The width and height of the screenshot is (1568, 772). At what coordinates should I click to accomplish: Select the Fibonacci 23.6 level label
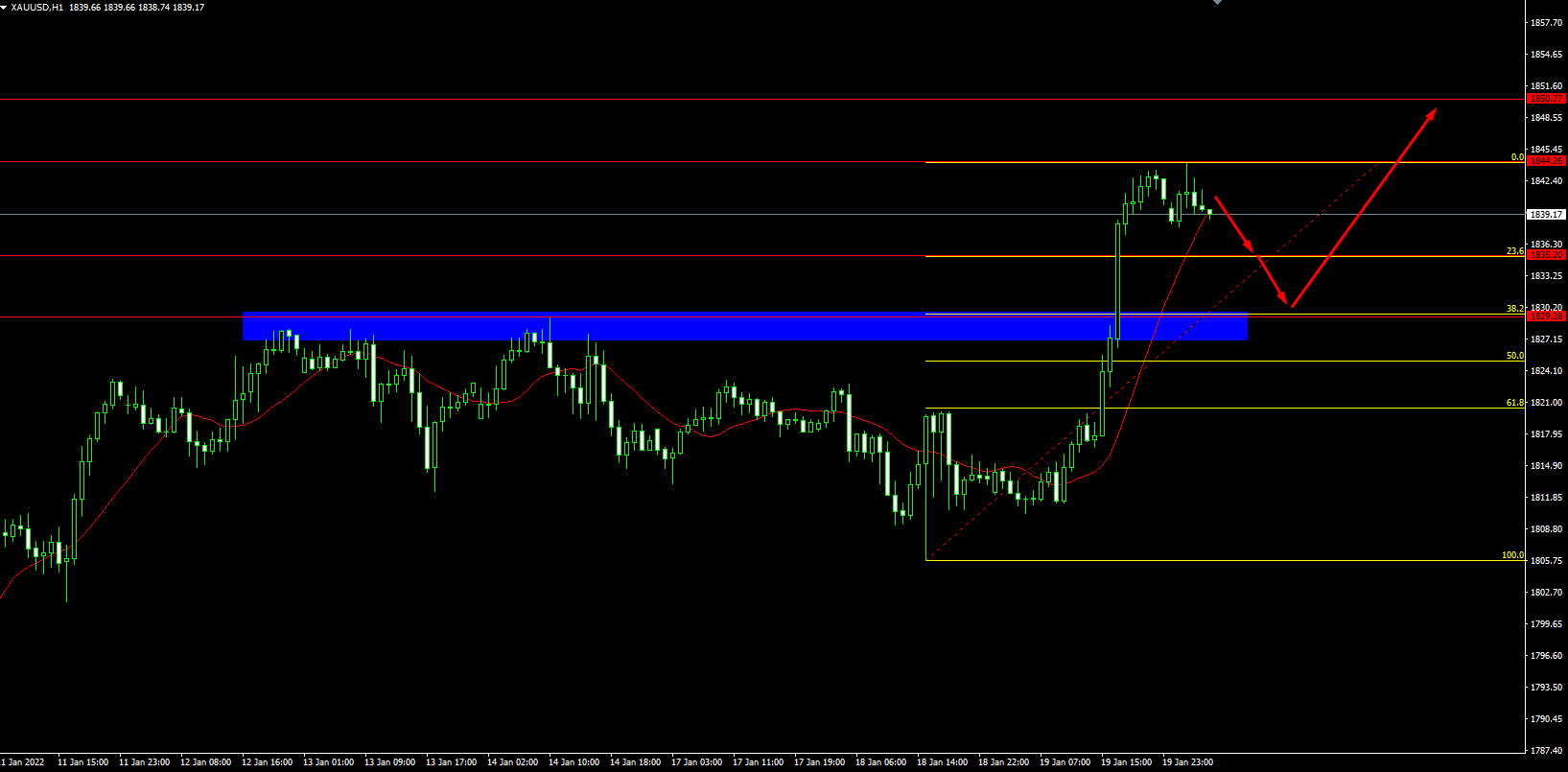[1514, 251]
